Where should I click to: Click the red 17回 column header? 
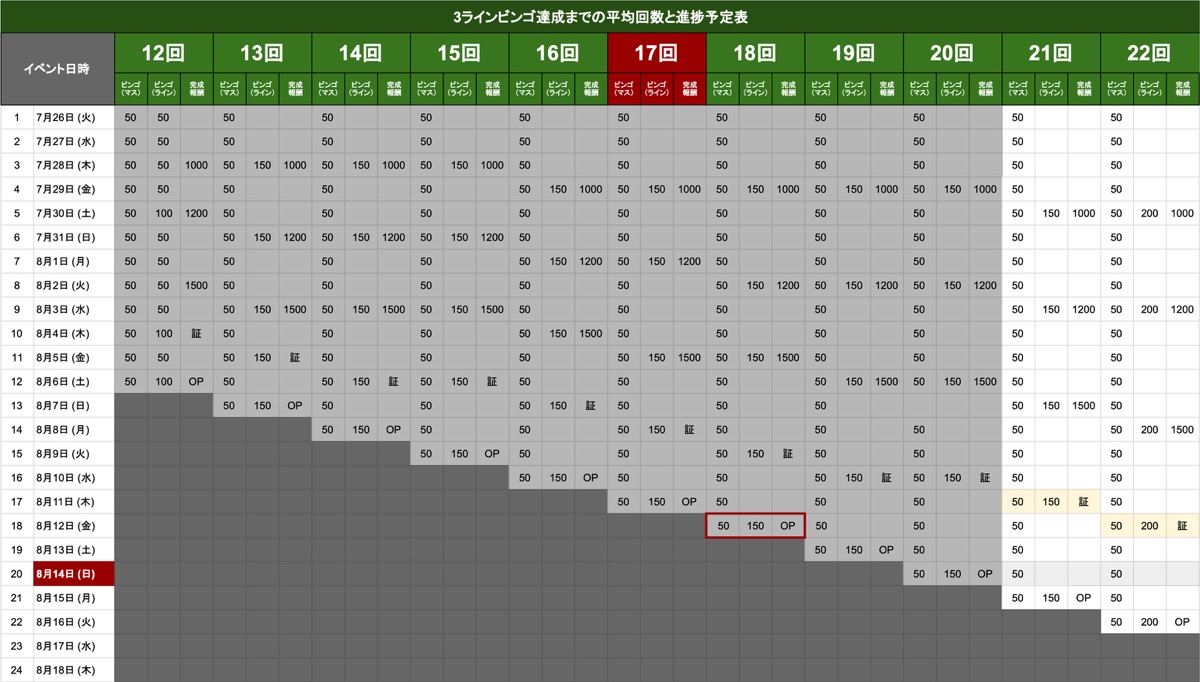point(656,53)
